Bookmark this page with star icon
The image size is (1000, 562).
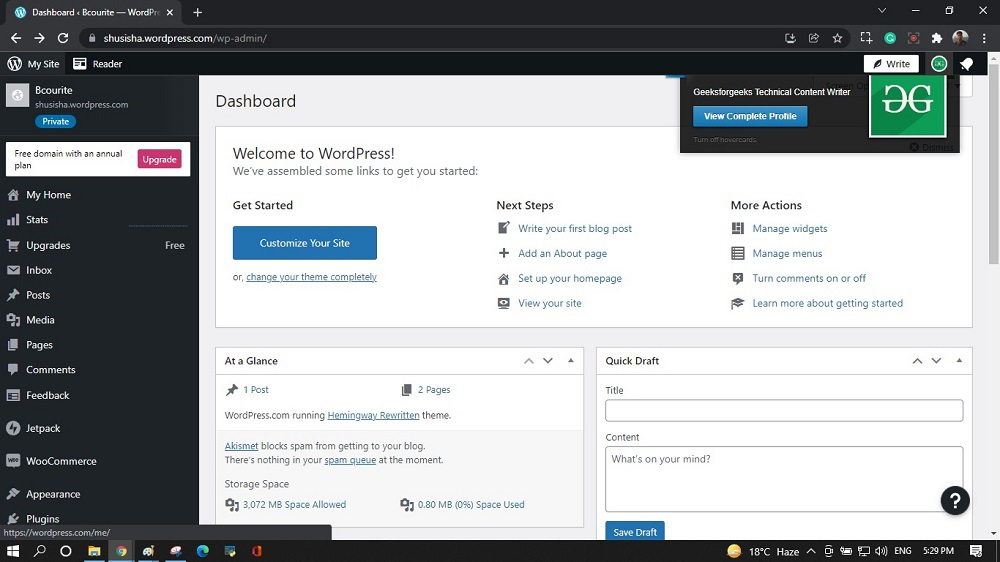837,38
